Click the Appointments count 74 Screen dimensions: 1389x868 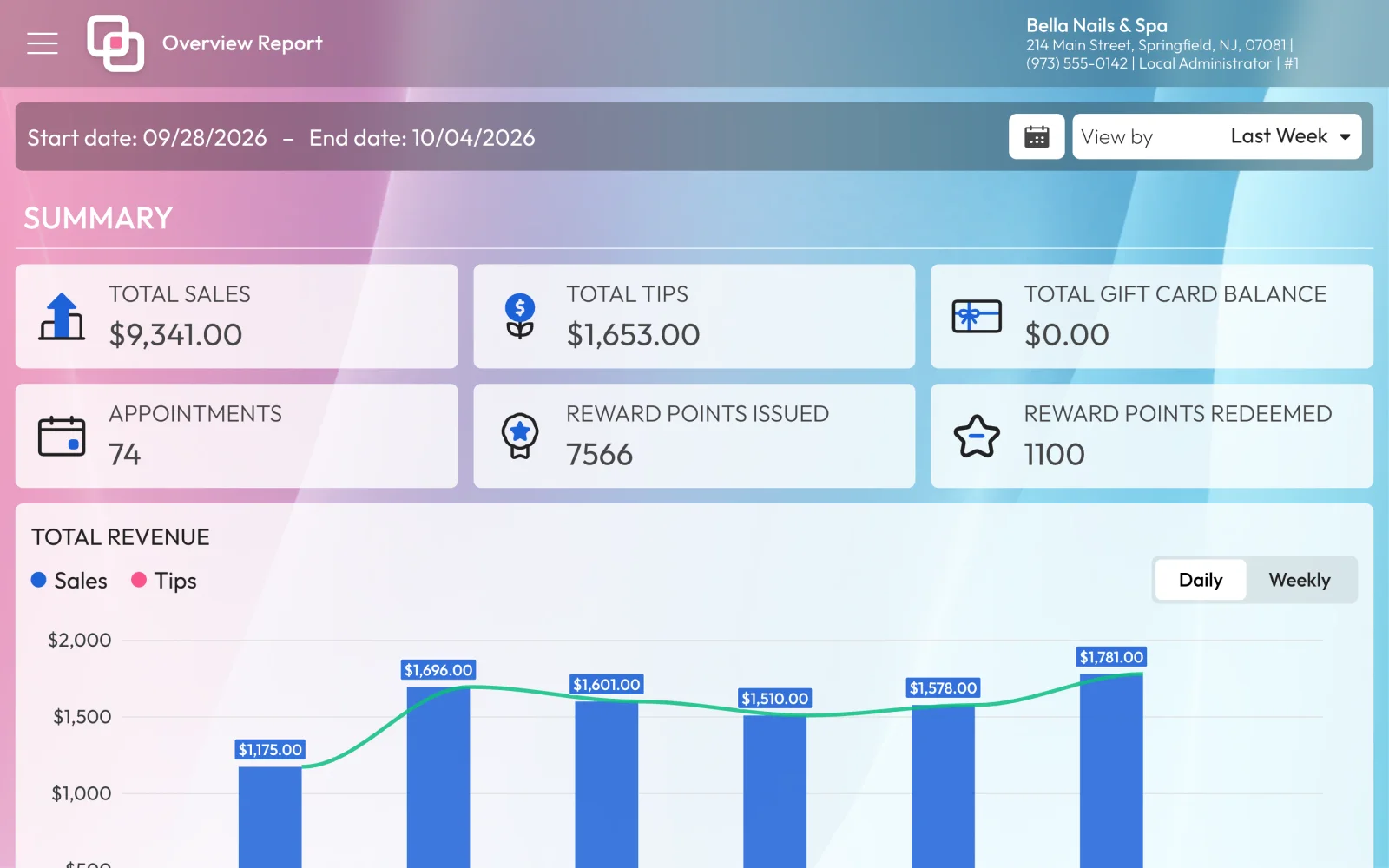click(x=125, y=455)
